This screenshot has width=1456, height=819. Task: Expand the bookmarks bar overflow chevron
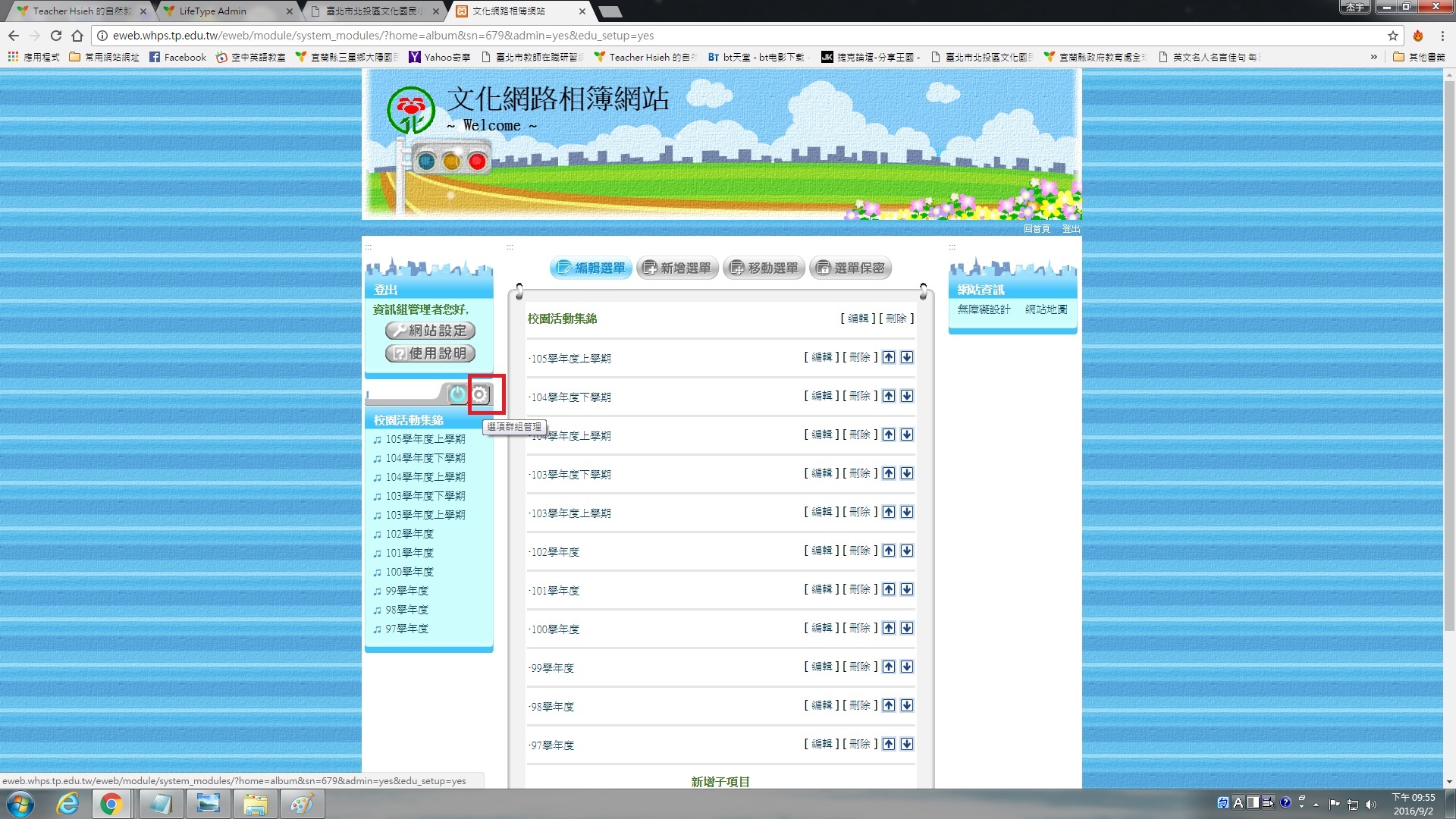[x=1373, y=57]
